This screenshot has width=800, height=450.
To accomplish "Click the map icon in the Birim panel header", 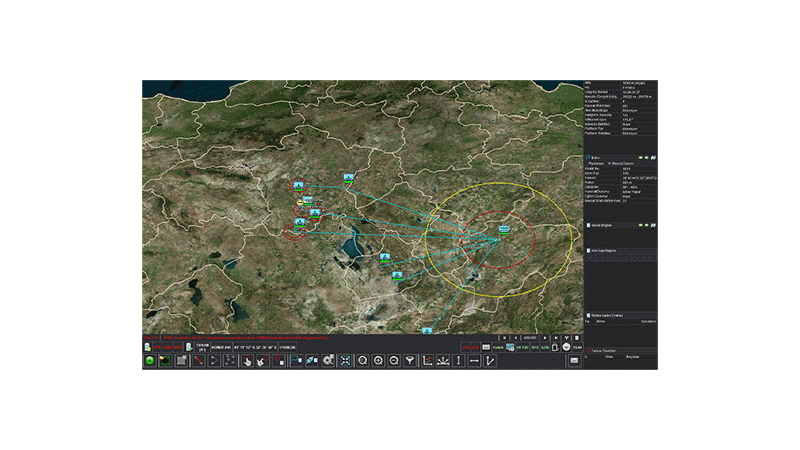I will coord(653,158).
